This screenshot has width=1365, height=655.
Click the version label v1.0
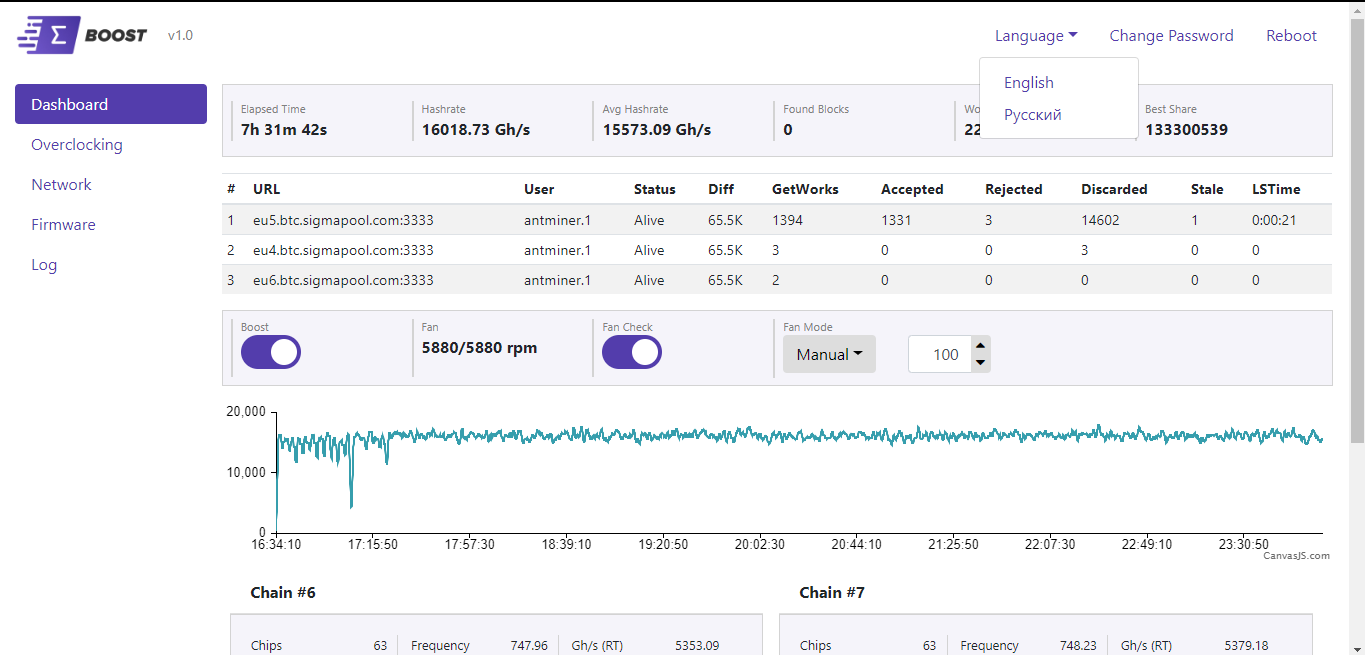pyautogui.click(x=180, y=35)
